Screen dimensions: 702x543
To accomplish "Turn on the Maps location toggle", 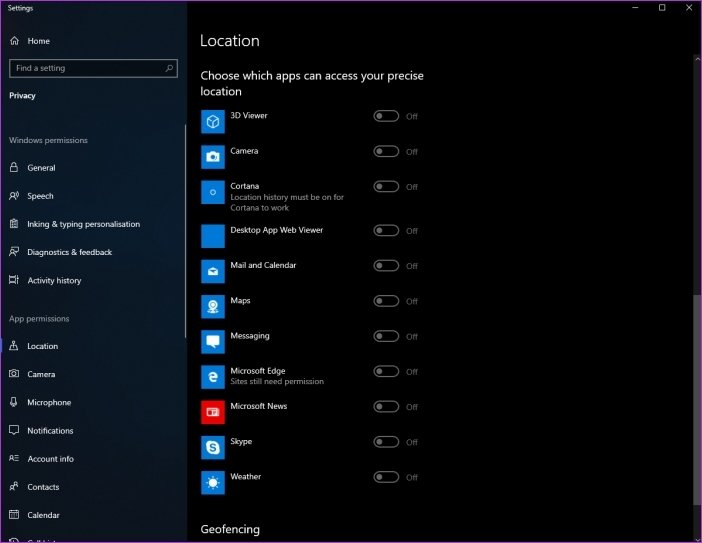I will coord(386,301).
